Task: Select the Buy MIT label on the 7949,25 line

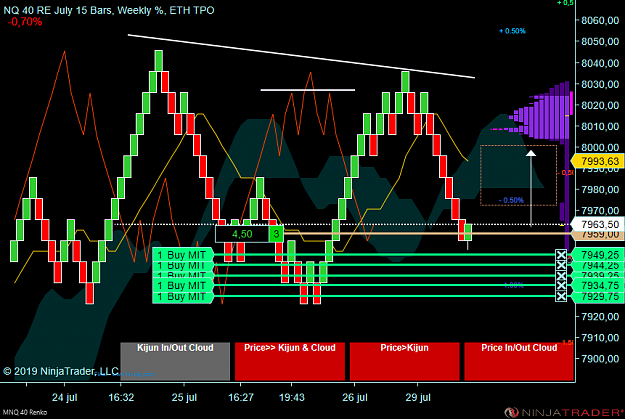Action: point(183,255)
